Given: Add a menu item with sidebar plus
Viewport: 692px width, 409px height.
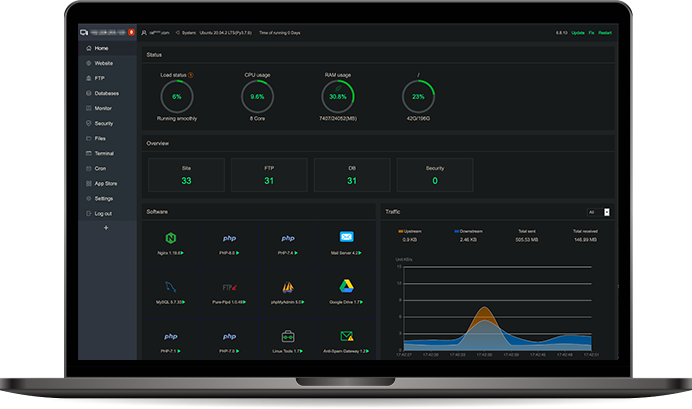Looking at the screenshot, I should pyautogui.click(x=106, y=228).
